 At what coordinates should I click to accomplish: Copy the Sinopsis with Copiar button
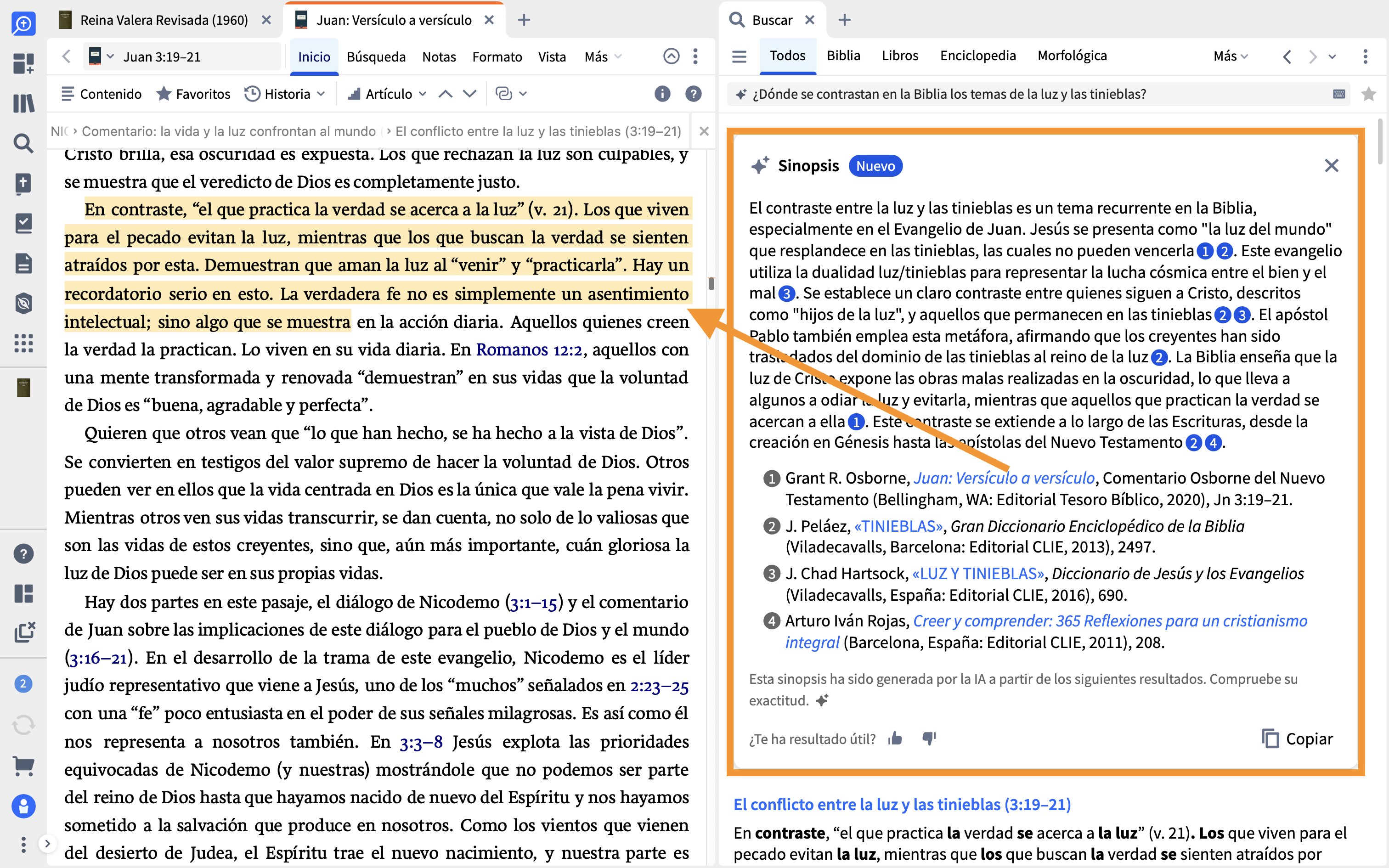coord(1297,738)
